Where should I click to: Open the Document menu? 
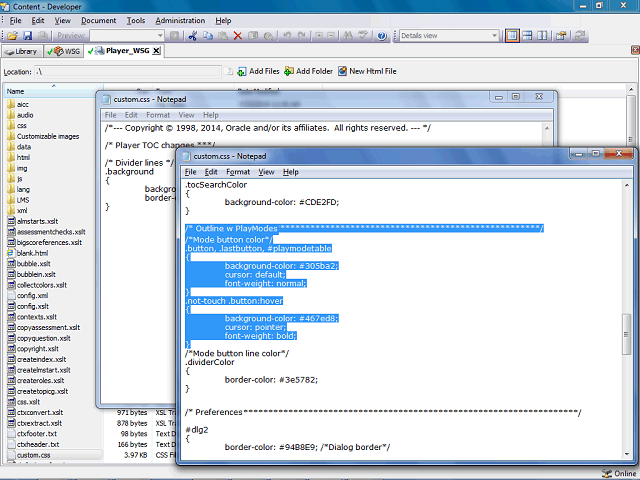[x=98, y=21]
